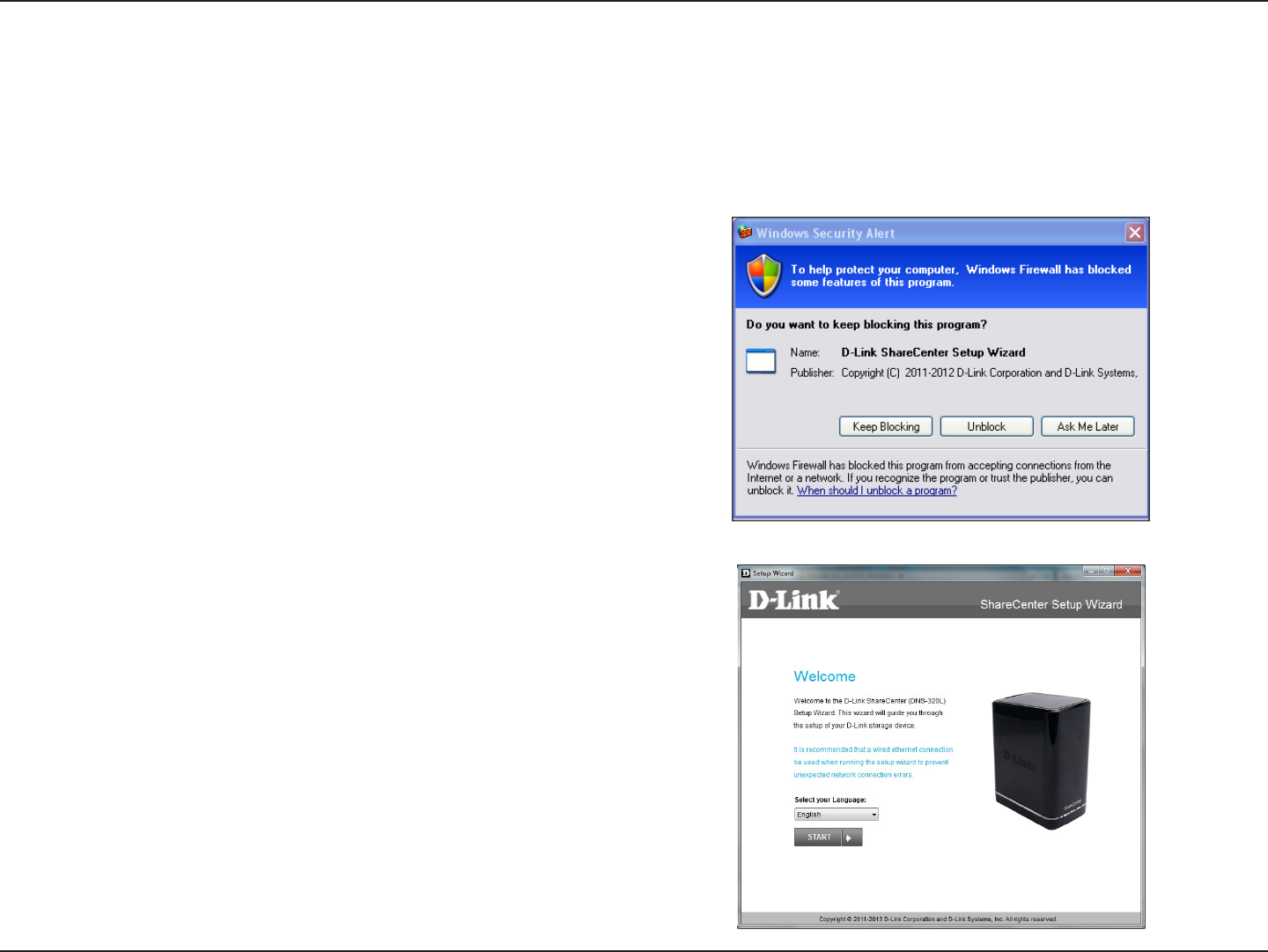Close the Windows Security Alert dialog
This screenshot has height=952, width=1268.
tap(1135, 232)
